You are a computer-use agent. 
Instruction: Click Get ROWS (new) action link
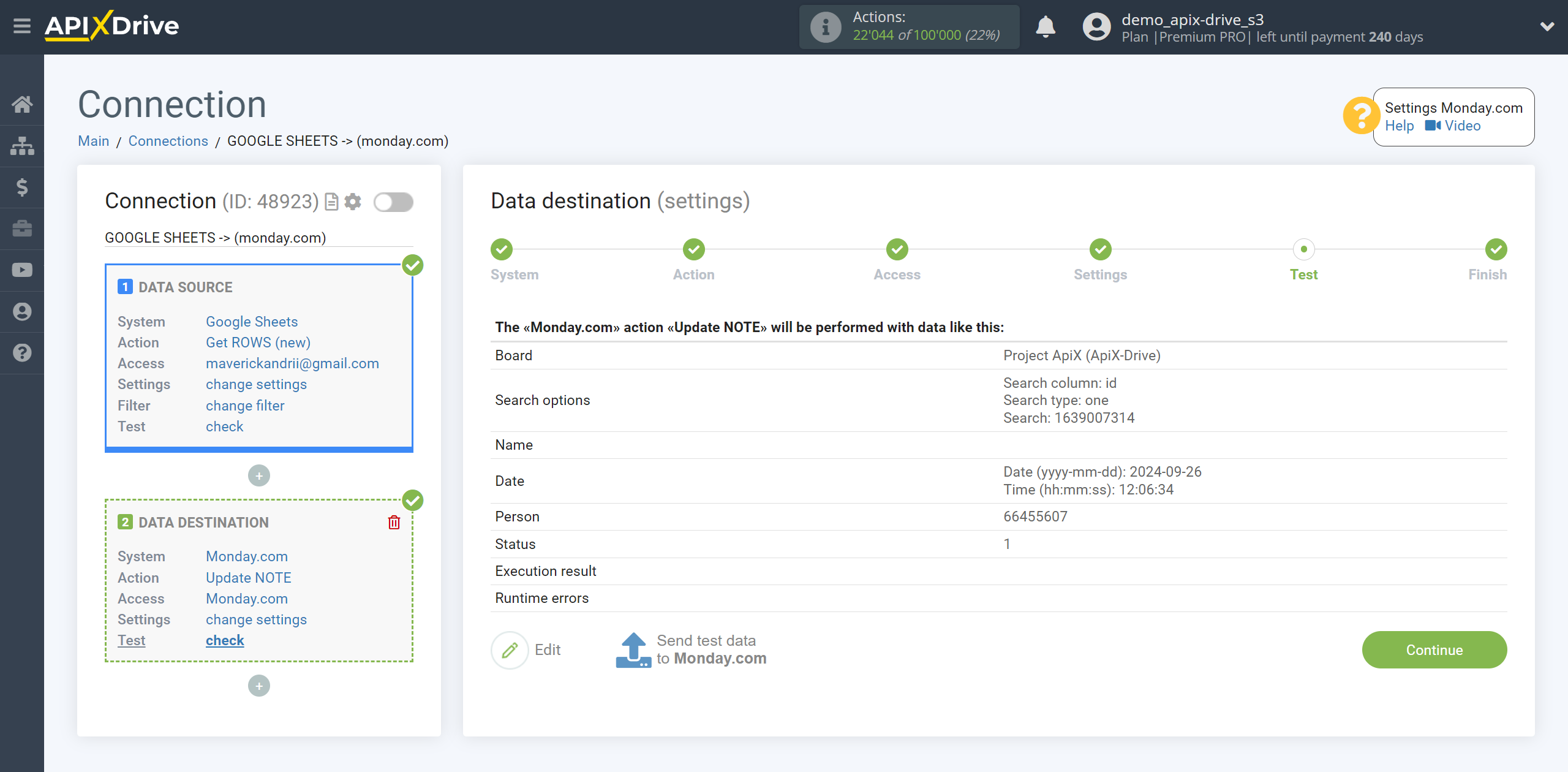click(x=258, y=342)
